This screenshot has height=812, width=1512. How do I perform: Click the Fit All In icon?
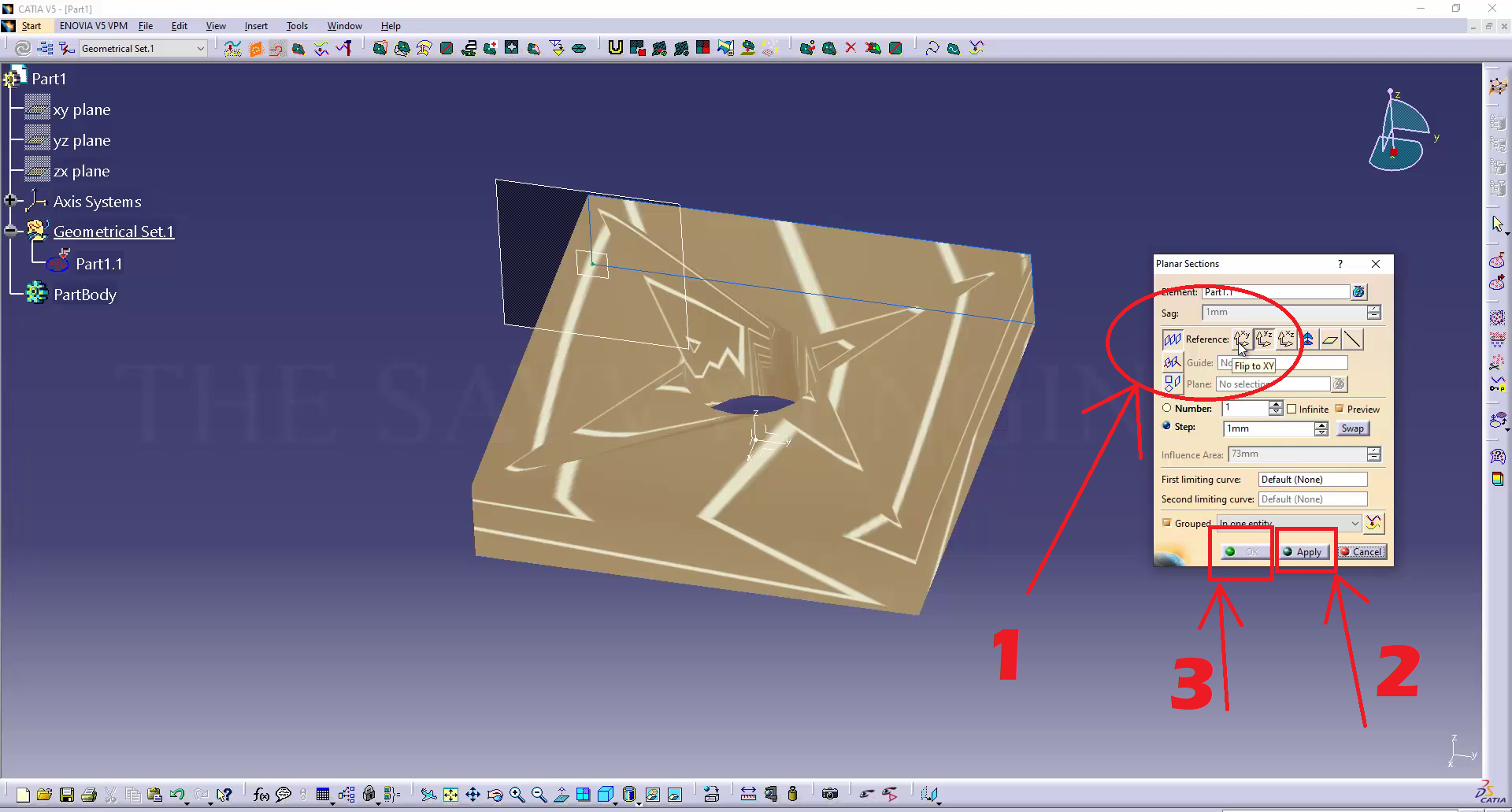click(450, 795)
